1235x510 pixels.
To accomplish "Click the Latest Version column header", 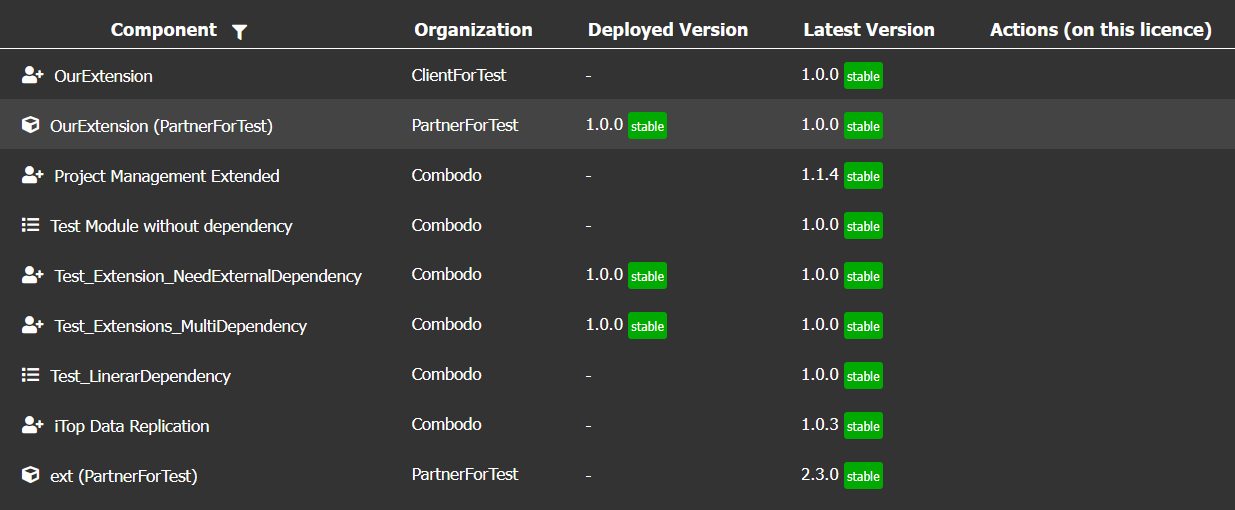I will click(868, 30).
